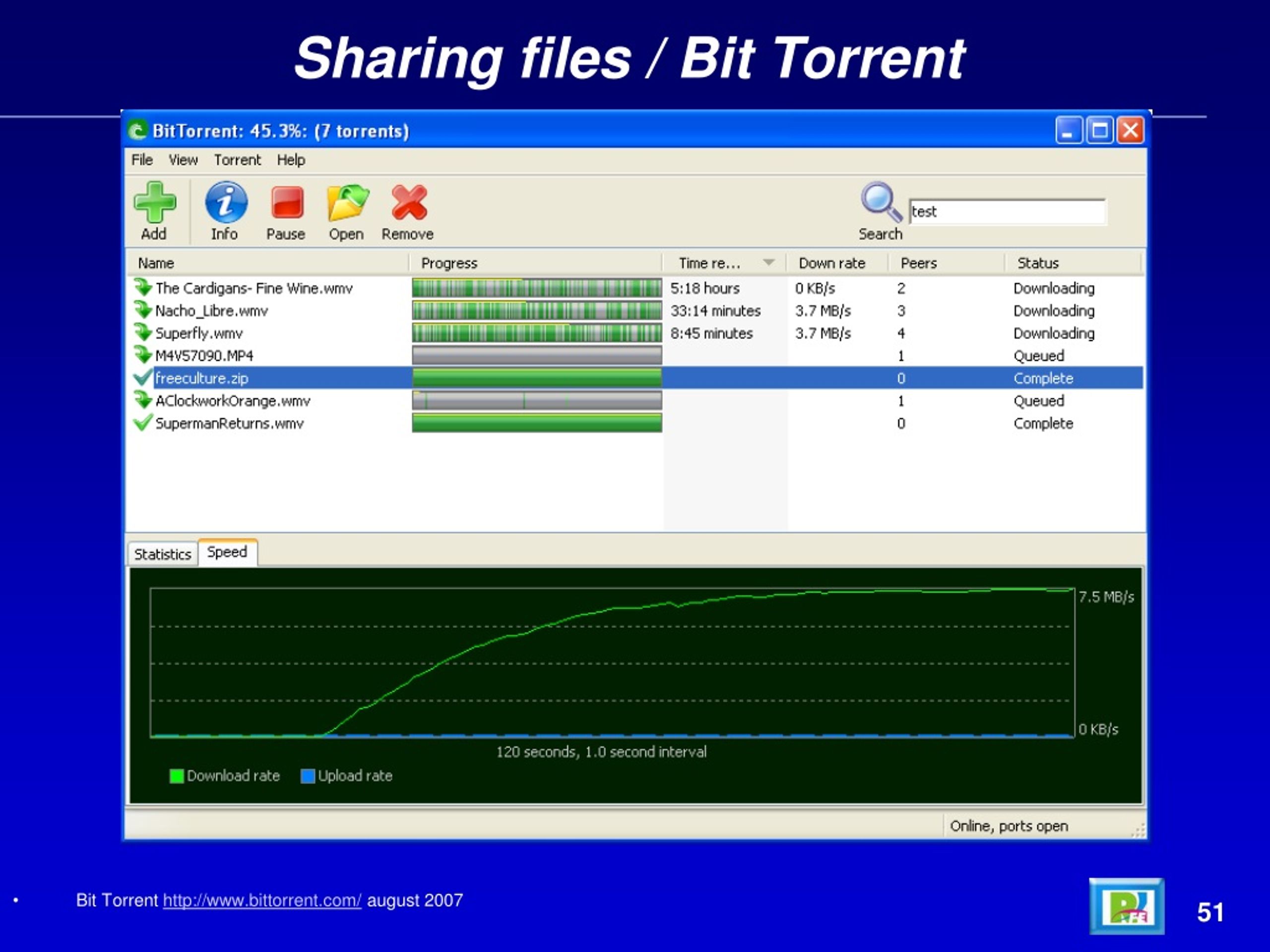This screenshot has height=952, width=1270.
Task: Click the Open folder icon
Action: click(348, 203)
